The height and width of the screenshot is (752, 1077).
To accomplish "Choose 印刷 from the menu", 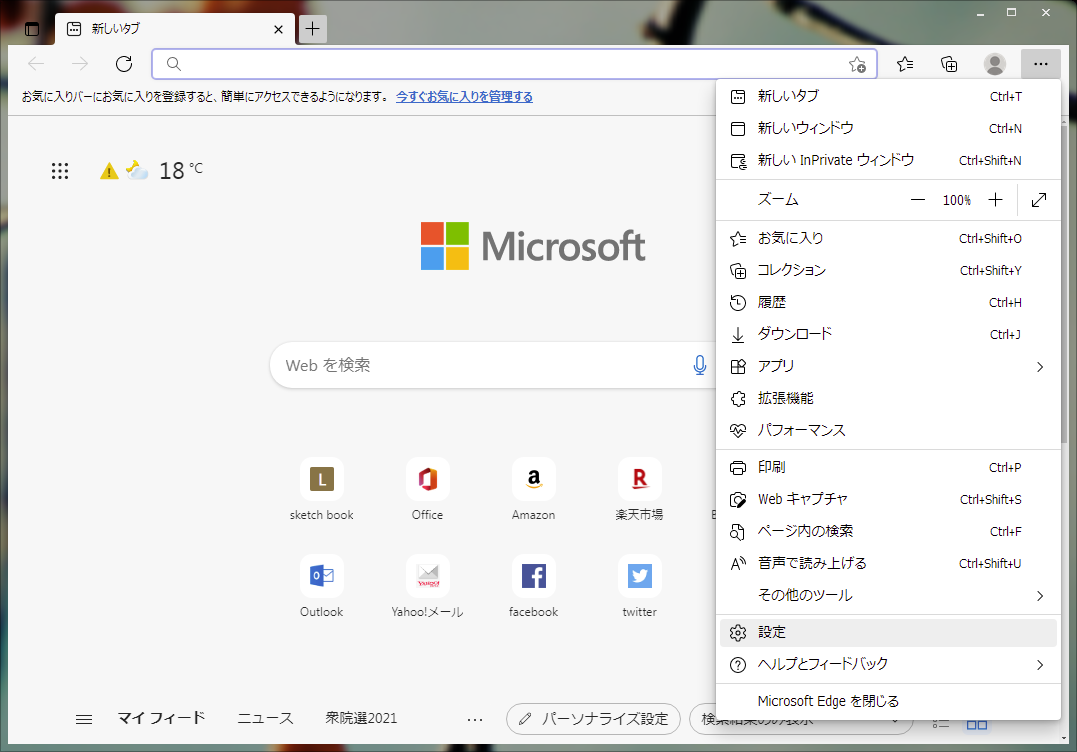I will 888,468.
